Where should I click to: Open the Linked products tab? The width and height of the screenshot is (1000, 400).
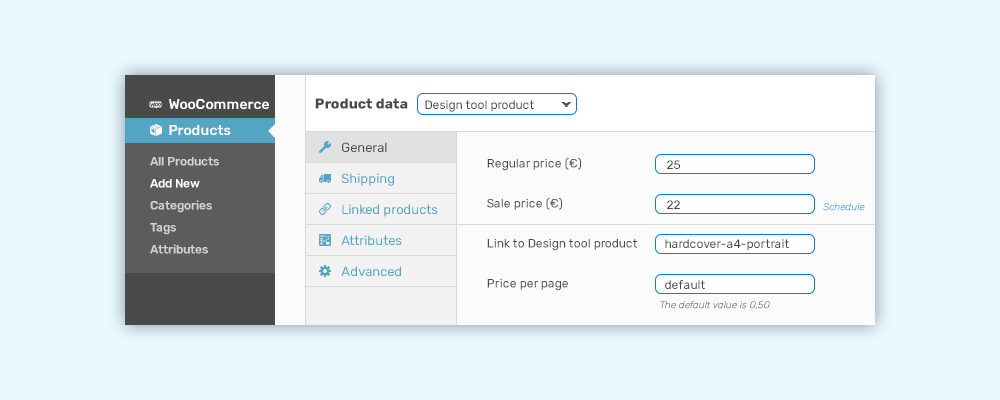[381, 209]
